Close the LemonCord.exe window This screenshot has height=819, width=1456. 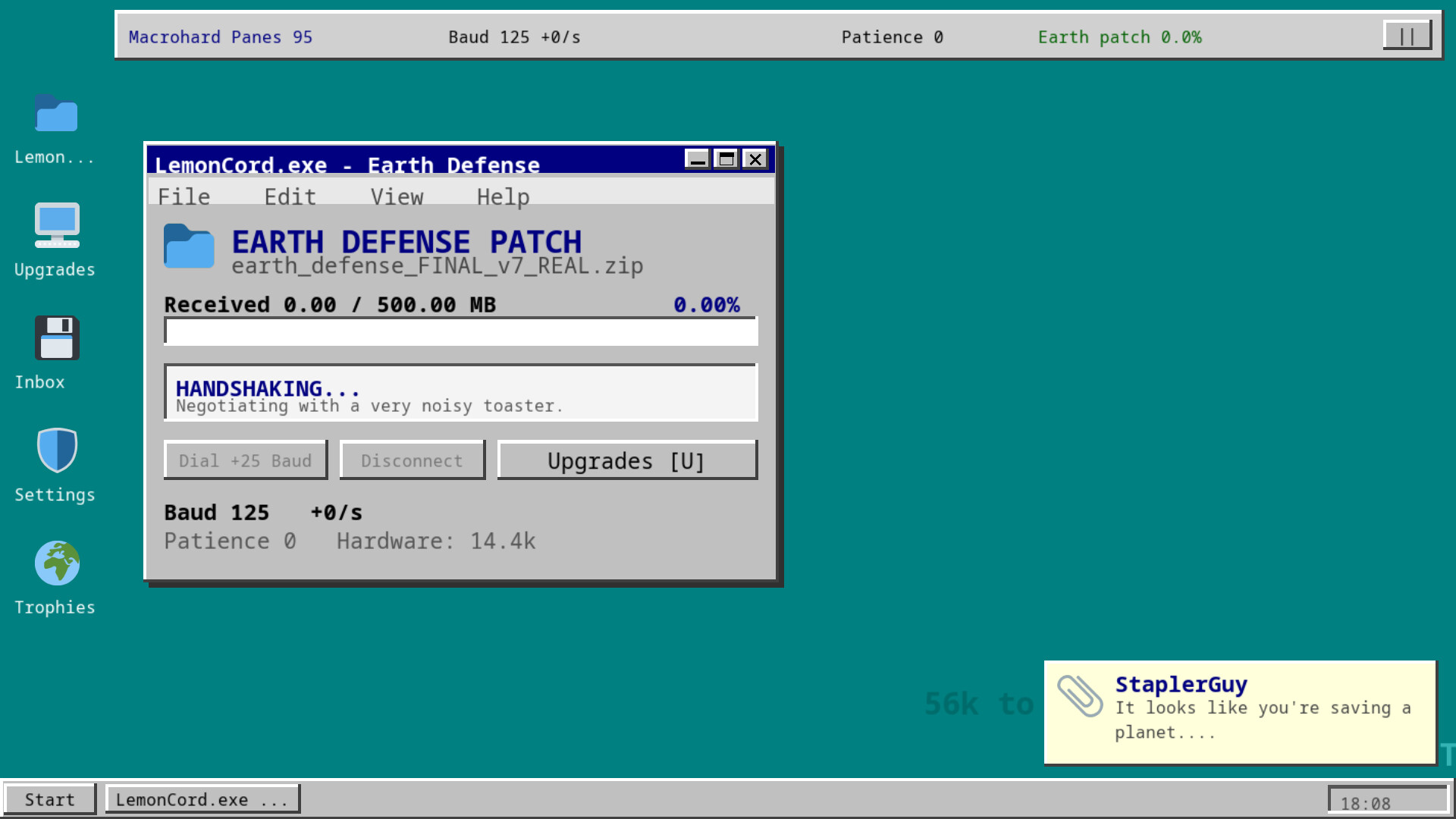pos(755,158)
